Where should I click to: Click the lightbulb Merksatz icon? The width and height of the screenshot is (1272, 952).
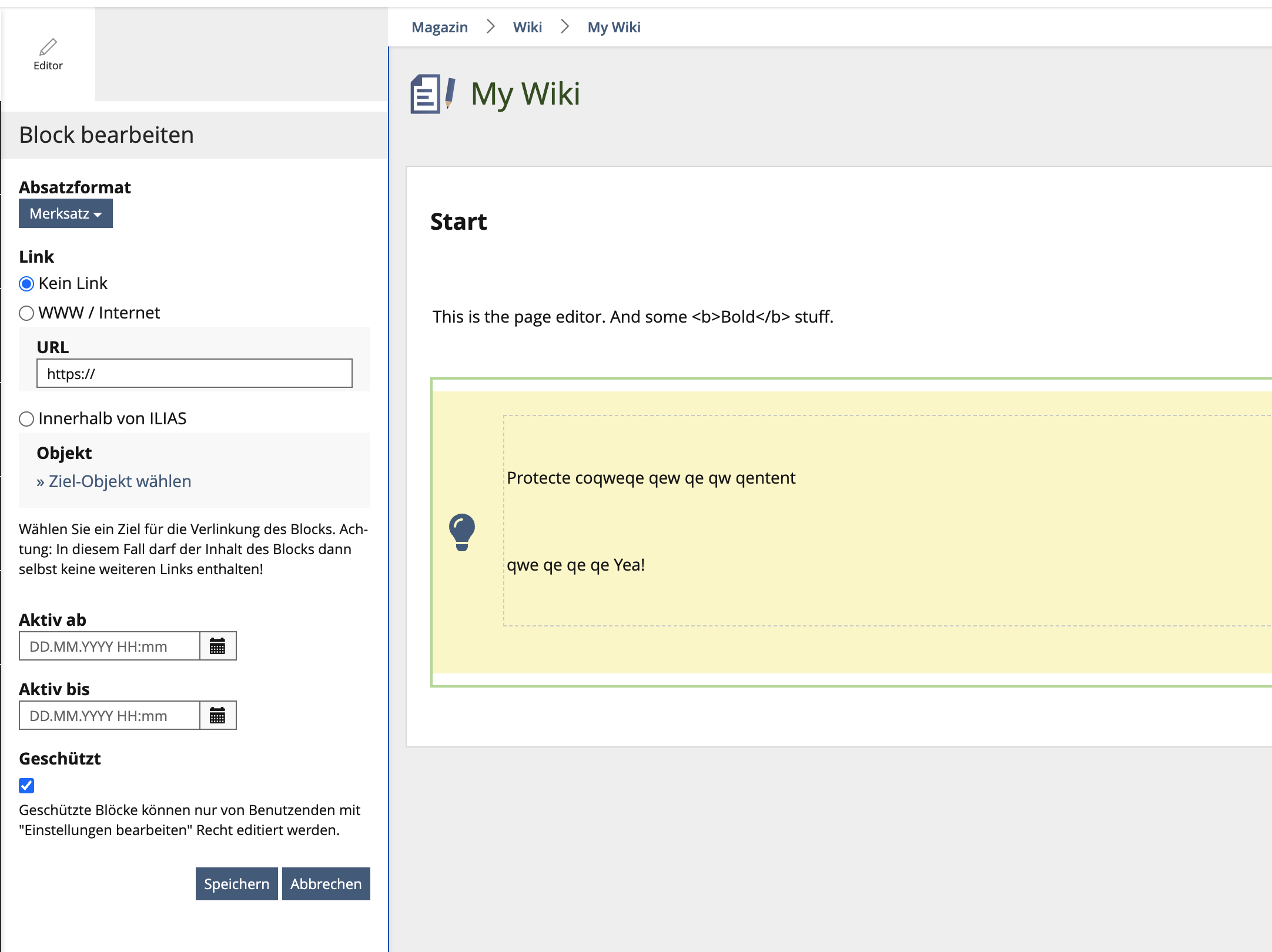click(462, 532)
